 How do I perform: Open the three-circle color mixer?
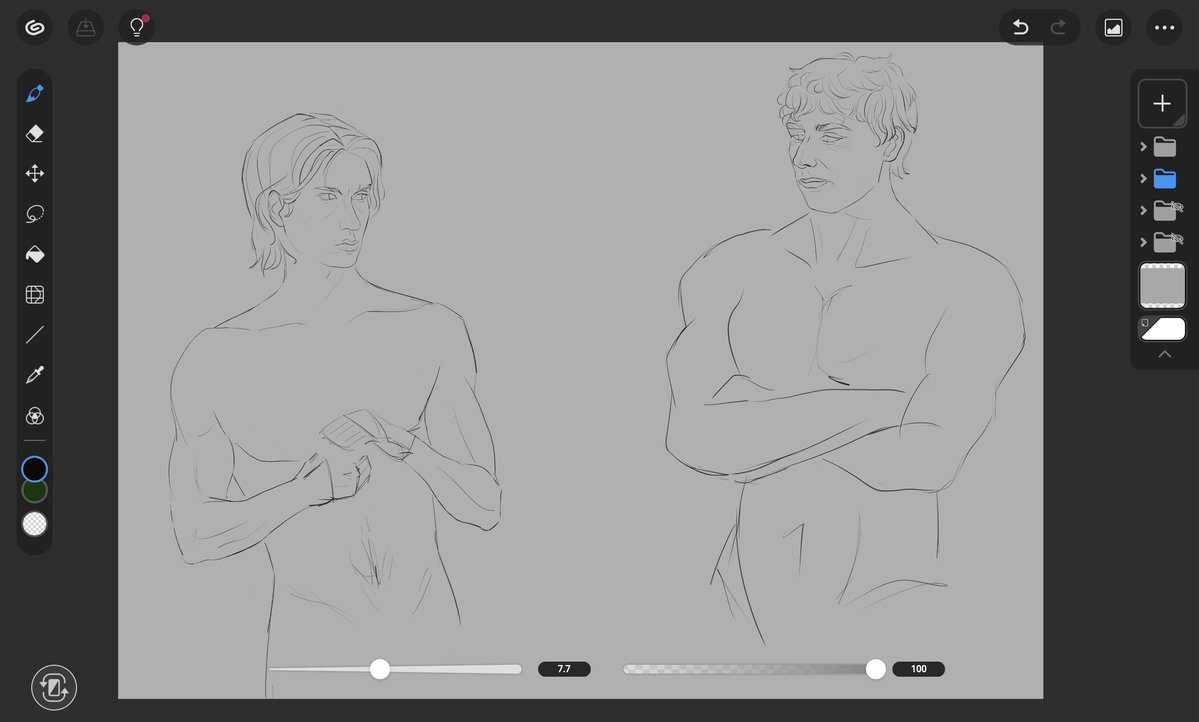pyautogui.click(x=34, y=415)
